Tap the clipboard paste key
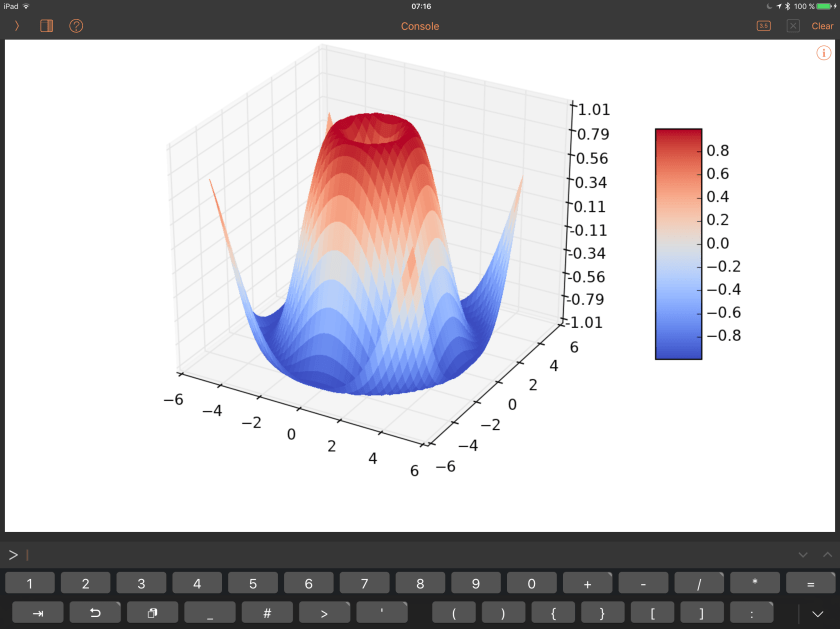This screenshot has height=629, width=840. click(152, 613)
